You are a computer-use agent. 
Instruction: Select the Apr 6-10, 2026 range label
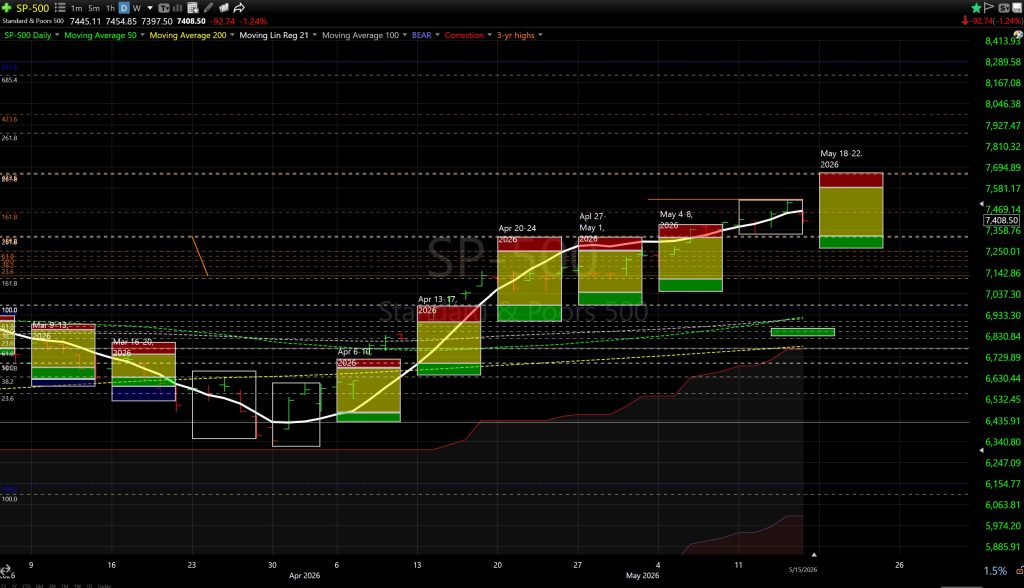[354, 357]
